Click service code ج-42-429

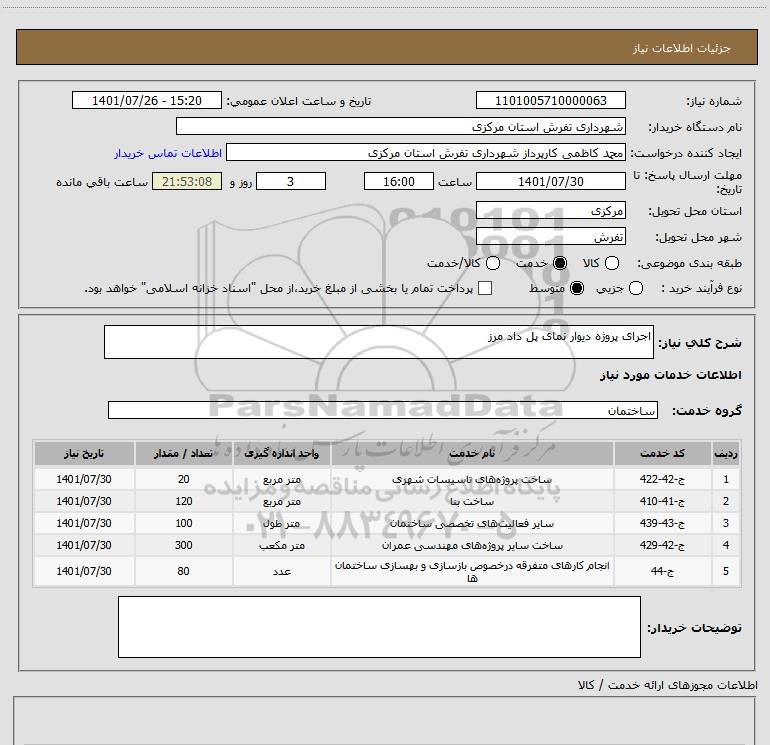click(x=662, y=546)
